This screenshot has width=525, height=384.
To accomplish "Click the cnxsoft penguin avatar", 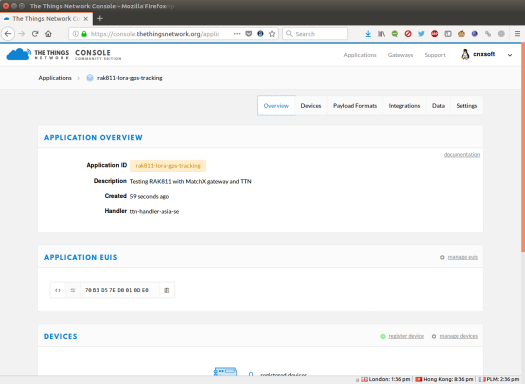I will pyautogui.click(x=465, y=55).
